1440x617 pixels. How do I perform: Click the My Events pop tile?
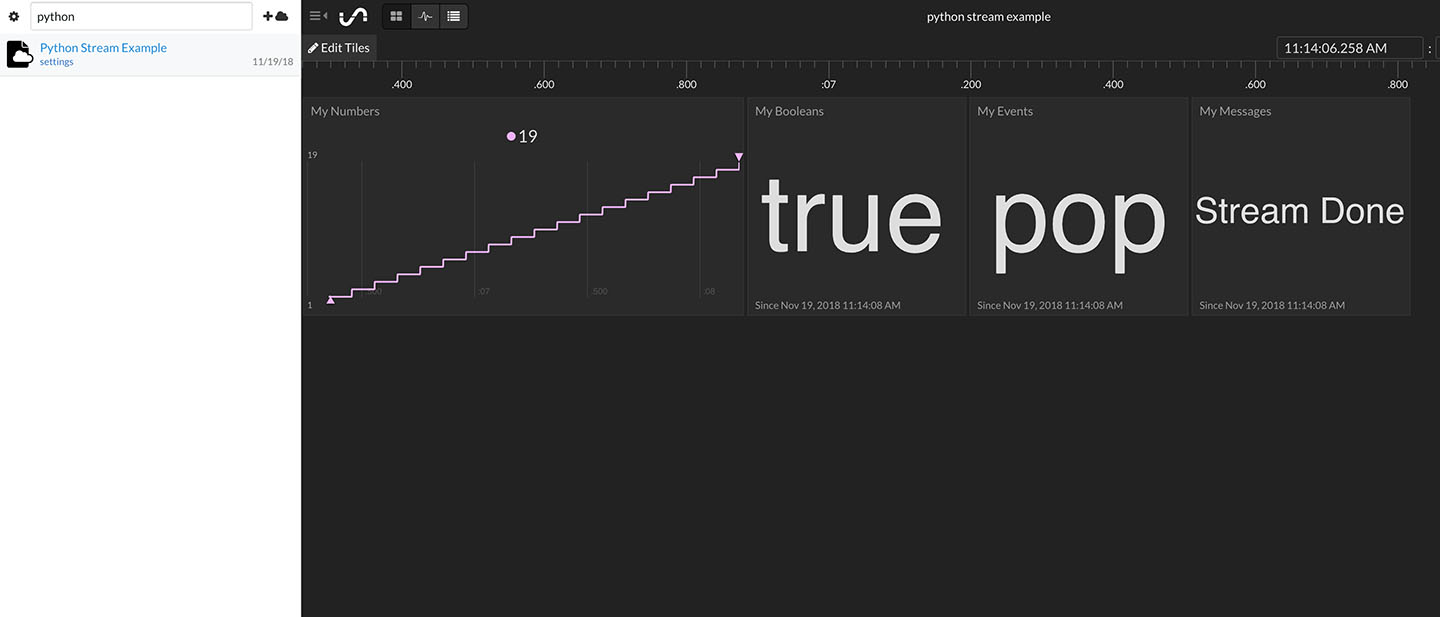[x=1078, y=206]
